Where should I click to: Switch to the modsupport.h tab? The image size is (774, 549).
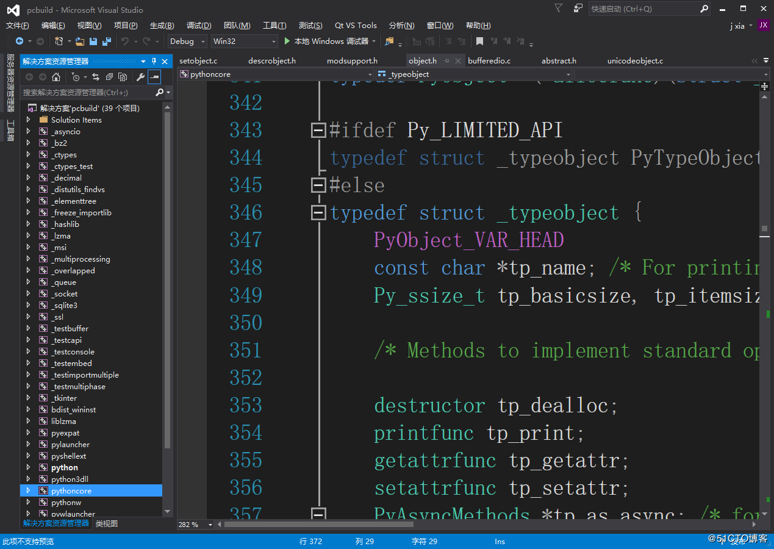[x=352, y=61]
